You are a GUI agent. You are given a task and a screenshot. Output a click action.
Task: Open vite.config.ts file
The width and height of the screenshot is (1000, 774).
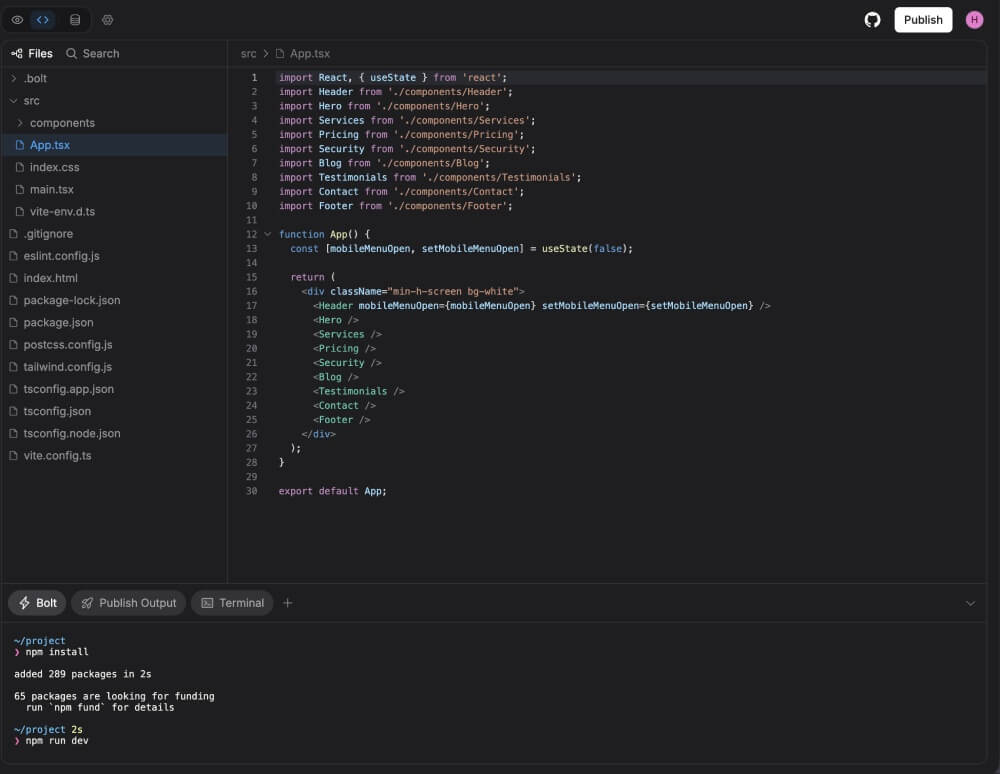tap(115, 456)
